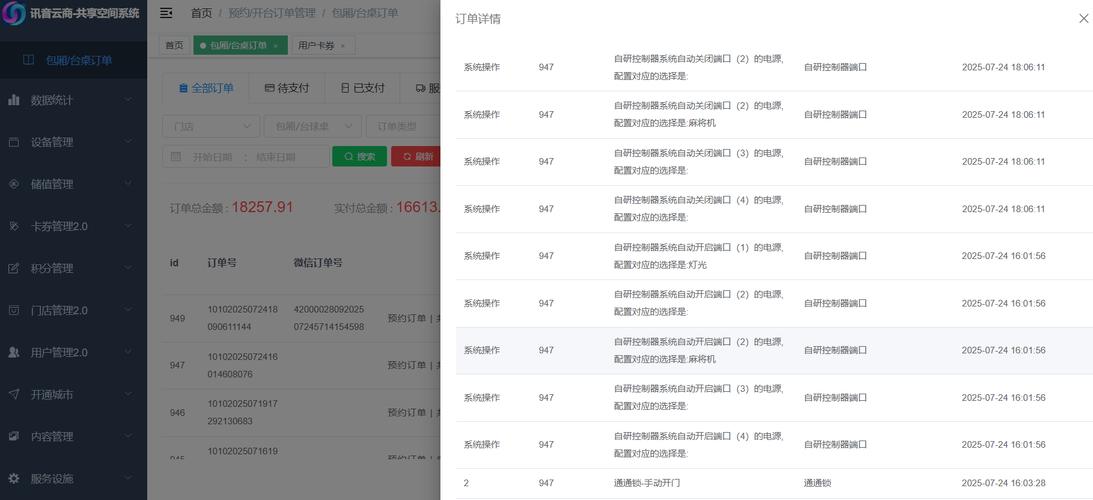Viewport: 1093px width, 500px height.
Task: Click the book icon beside 包厢/台桌订单
Action: tap(28, 61)
